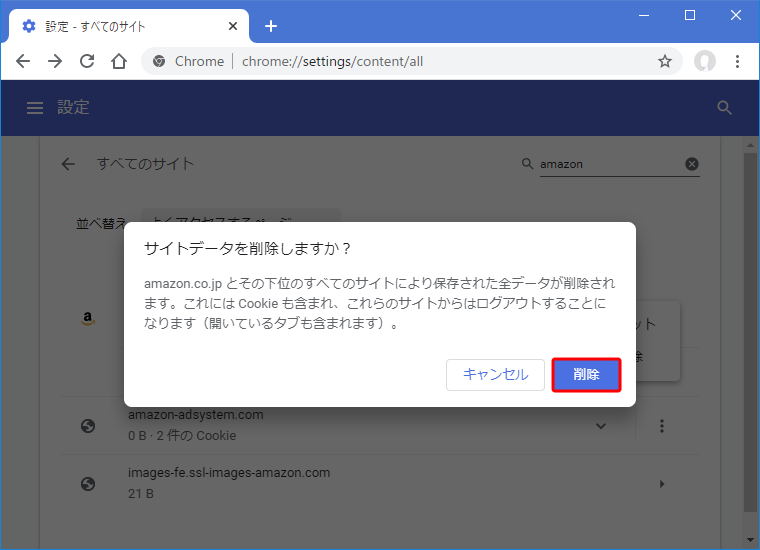Open the Chrome profile avatar
The image size is (760, 550).
(705, 61)
